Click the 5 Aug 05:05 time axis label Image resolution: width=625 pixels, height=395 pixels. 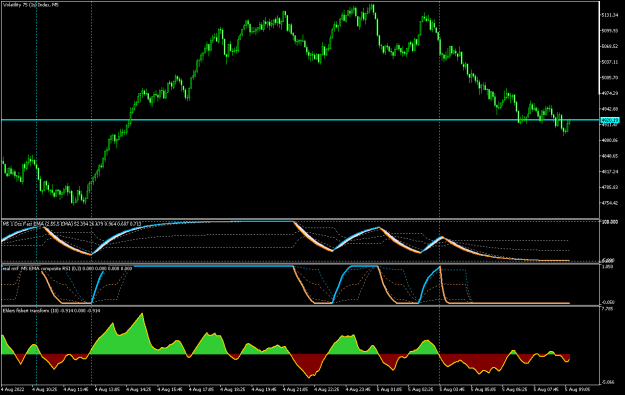484,389
